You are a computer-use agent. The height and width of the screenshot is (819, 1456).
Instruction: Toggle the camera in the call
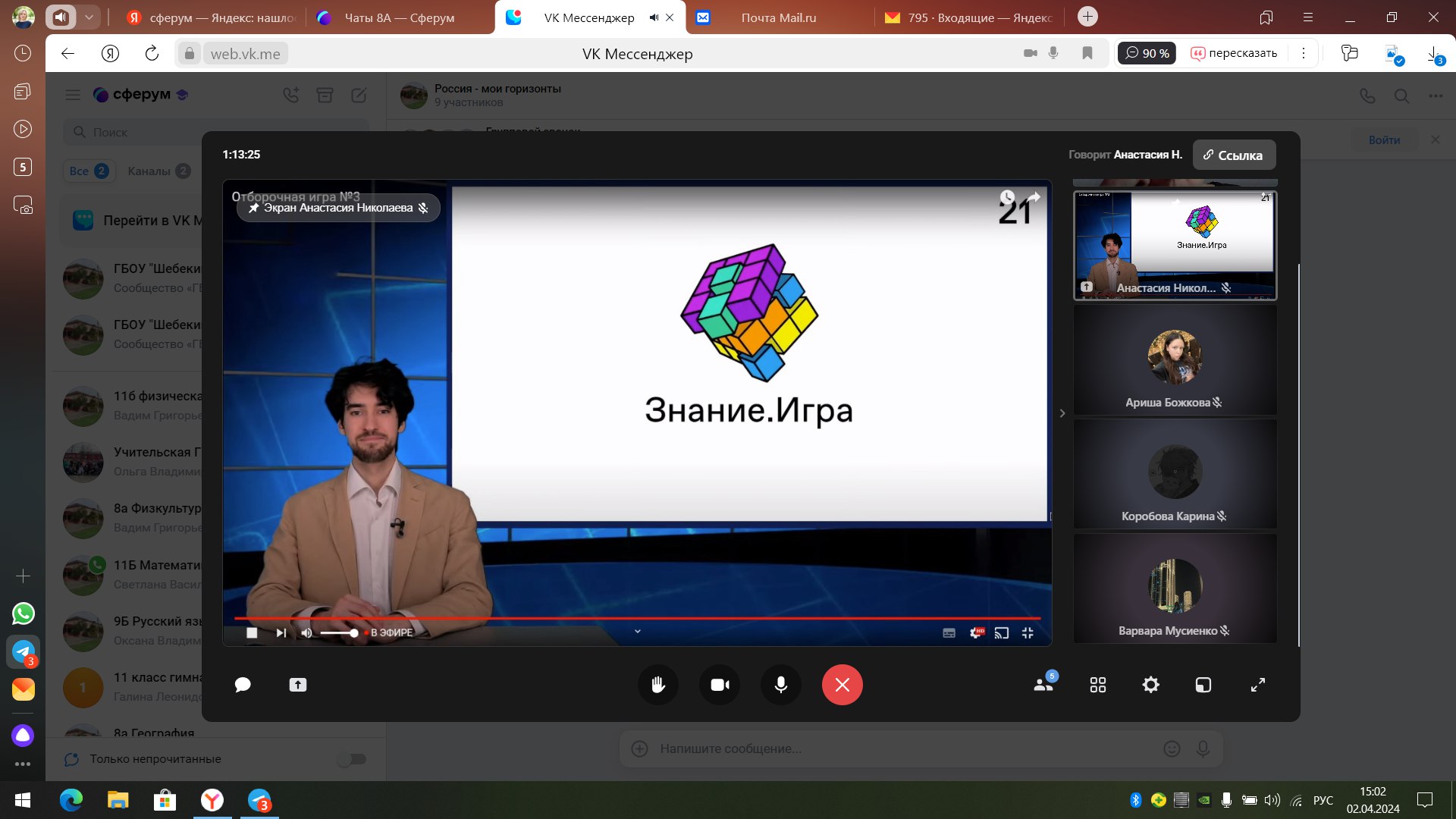720,685
